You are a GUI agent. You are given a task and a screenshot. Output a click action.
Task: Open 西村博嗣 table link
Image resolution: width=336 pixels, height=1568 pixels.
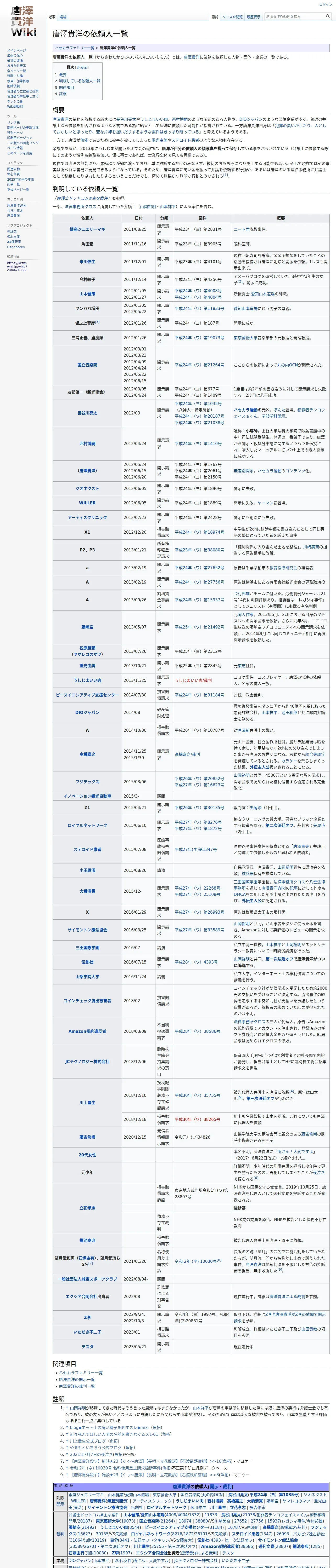(87, 444)
